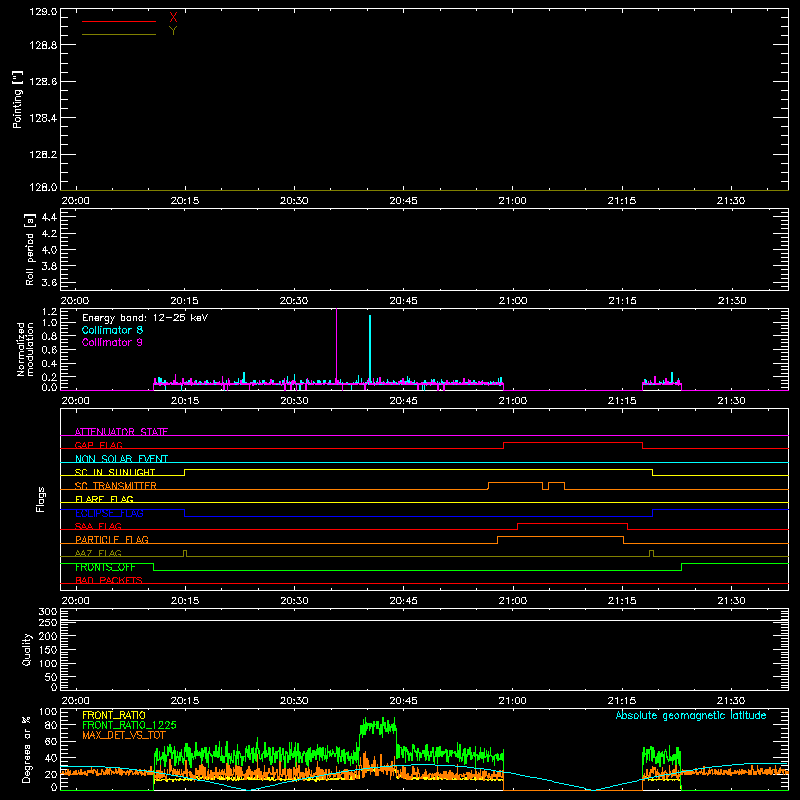
Task: Click the Quality axis title
Action: click(27, 649)
